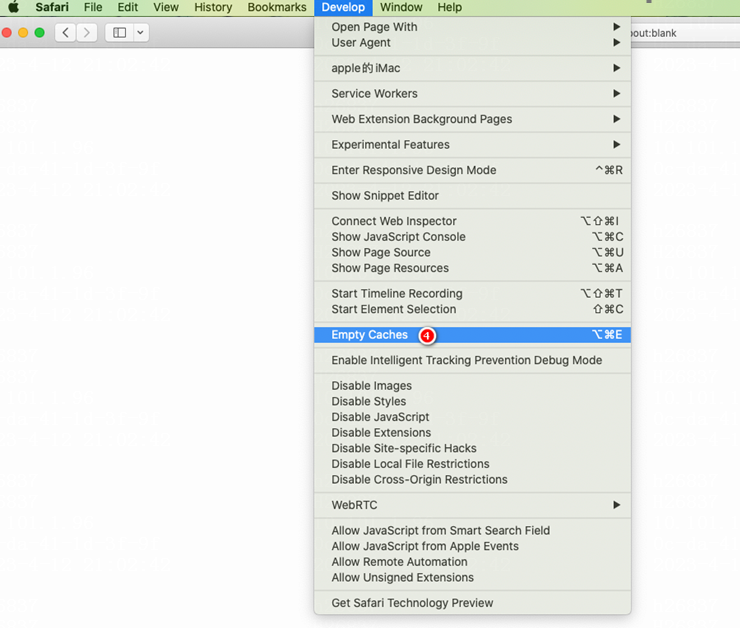Image resolution: width=740 pixels, height=628 pixels.
Task: Close the Develop menu in menu bar
Action: tap(343, 7)
